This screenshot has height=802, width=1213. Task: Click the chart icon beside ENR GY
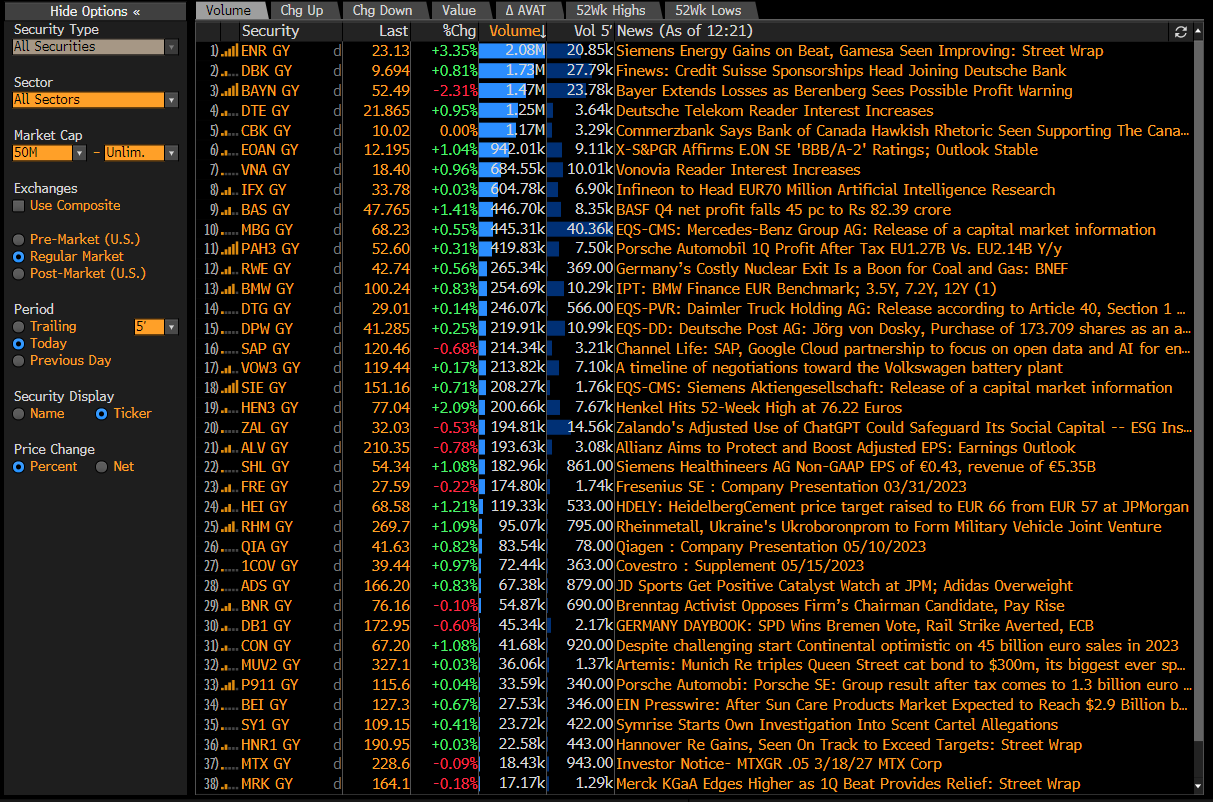229,51
